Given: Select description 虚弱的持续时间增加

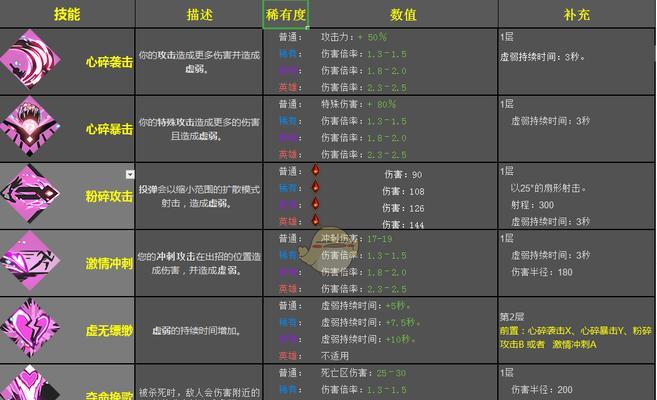Looking at the screenshot, I should point(197,331).
